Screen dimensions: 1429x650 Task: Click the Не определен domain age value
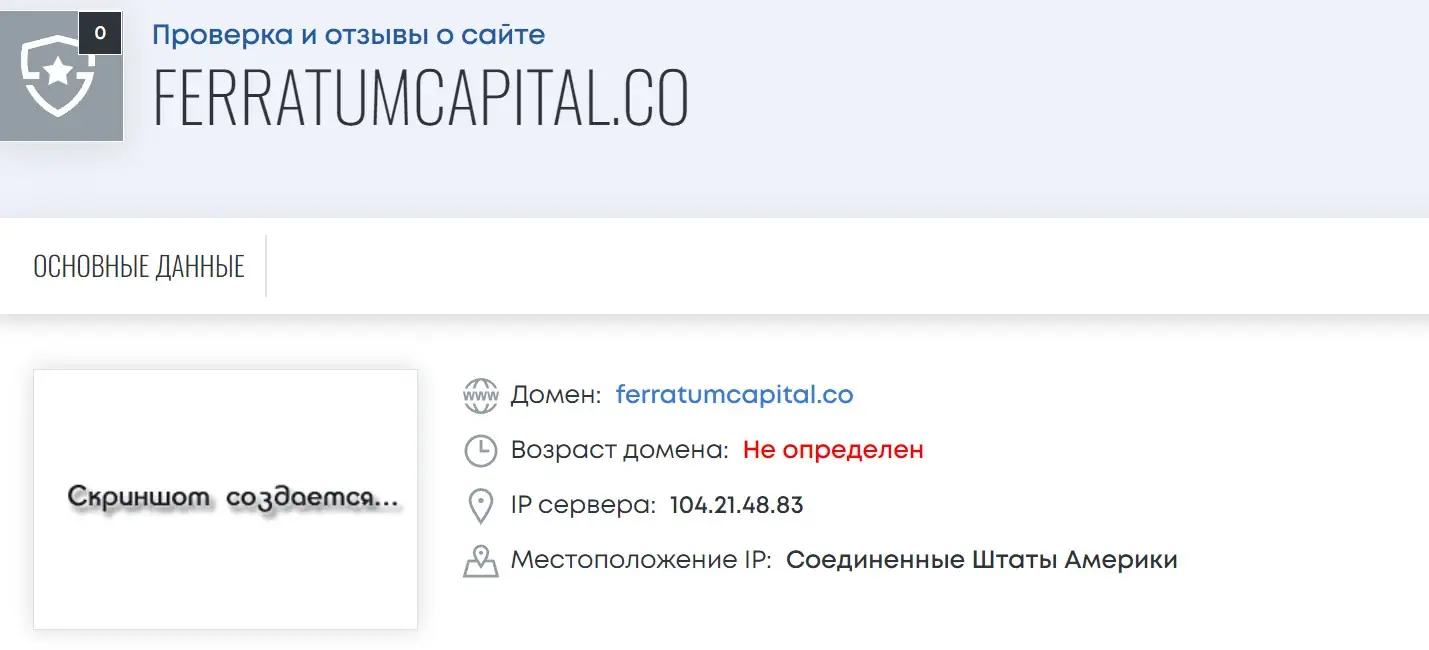pos(833,450)
